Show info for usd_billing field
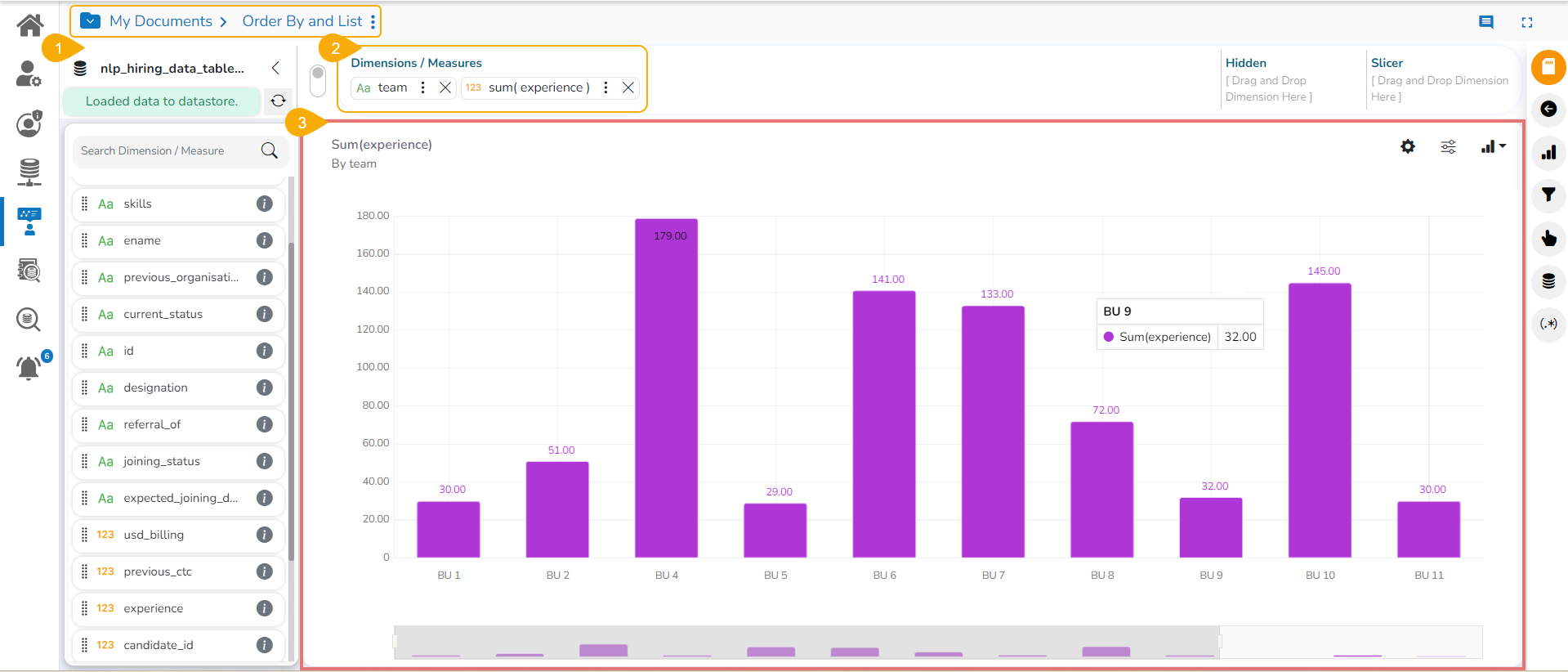Image resolution: width=1568 pixels, height=672 pixels. click(265, 535)
